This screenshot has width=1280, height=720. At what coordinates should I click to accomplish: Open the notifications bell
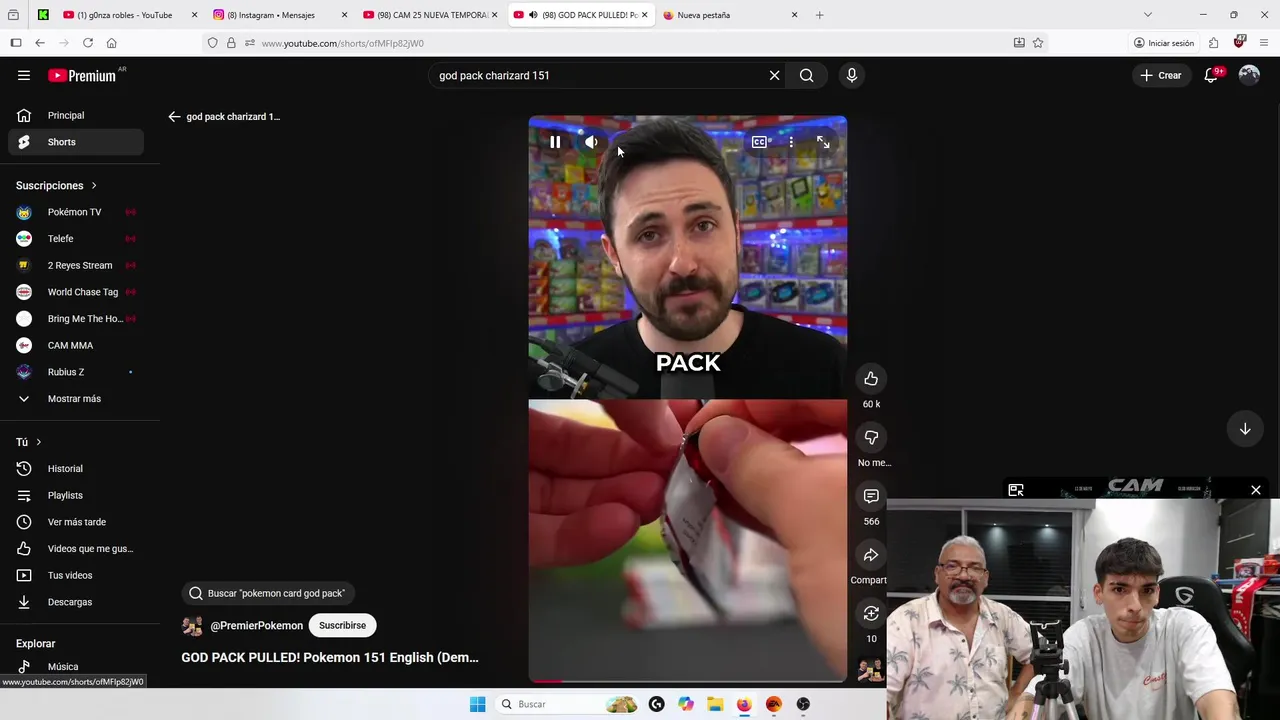point(1211,75)
